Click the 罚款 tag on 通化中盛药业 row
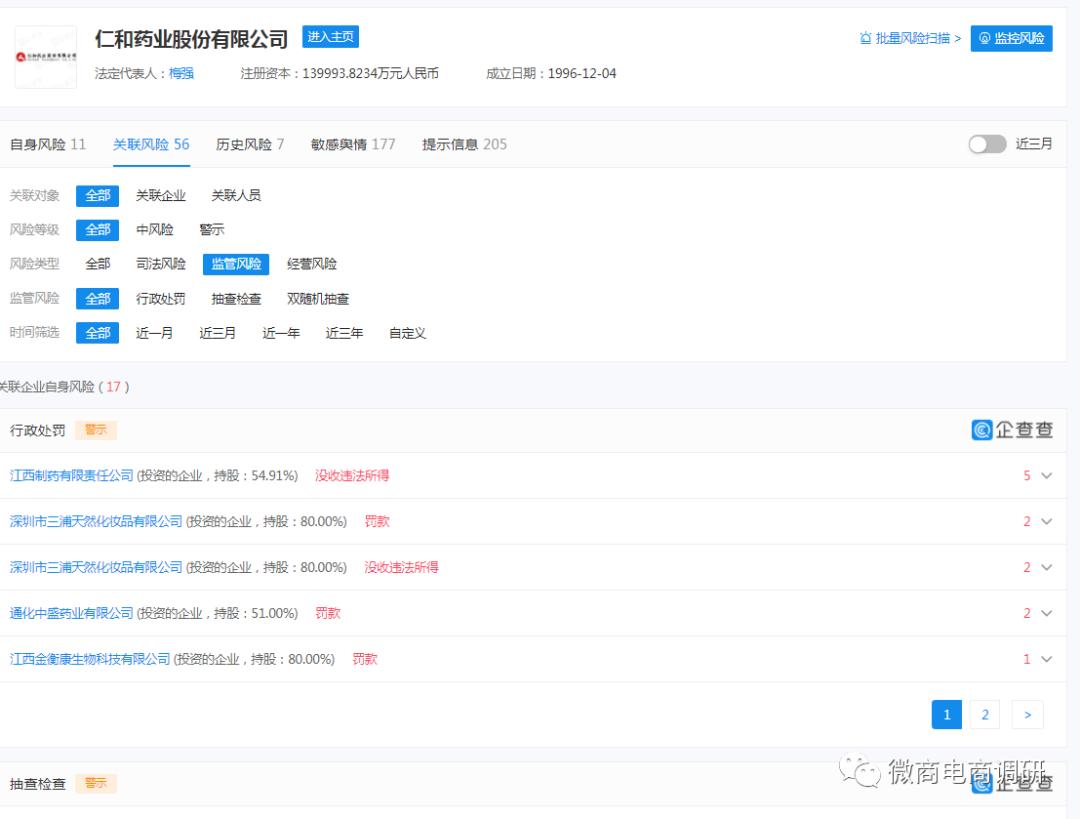Image resolution: width=1080 pixels, height=819 pixels. pos(329,613)
